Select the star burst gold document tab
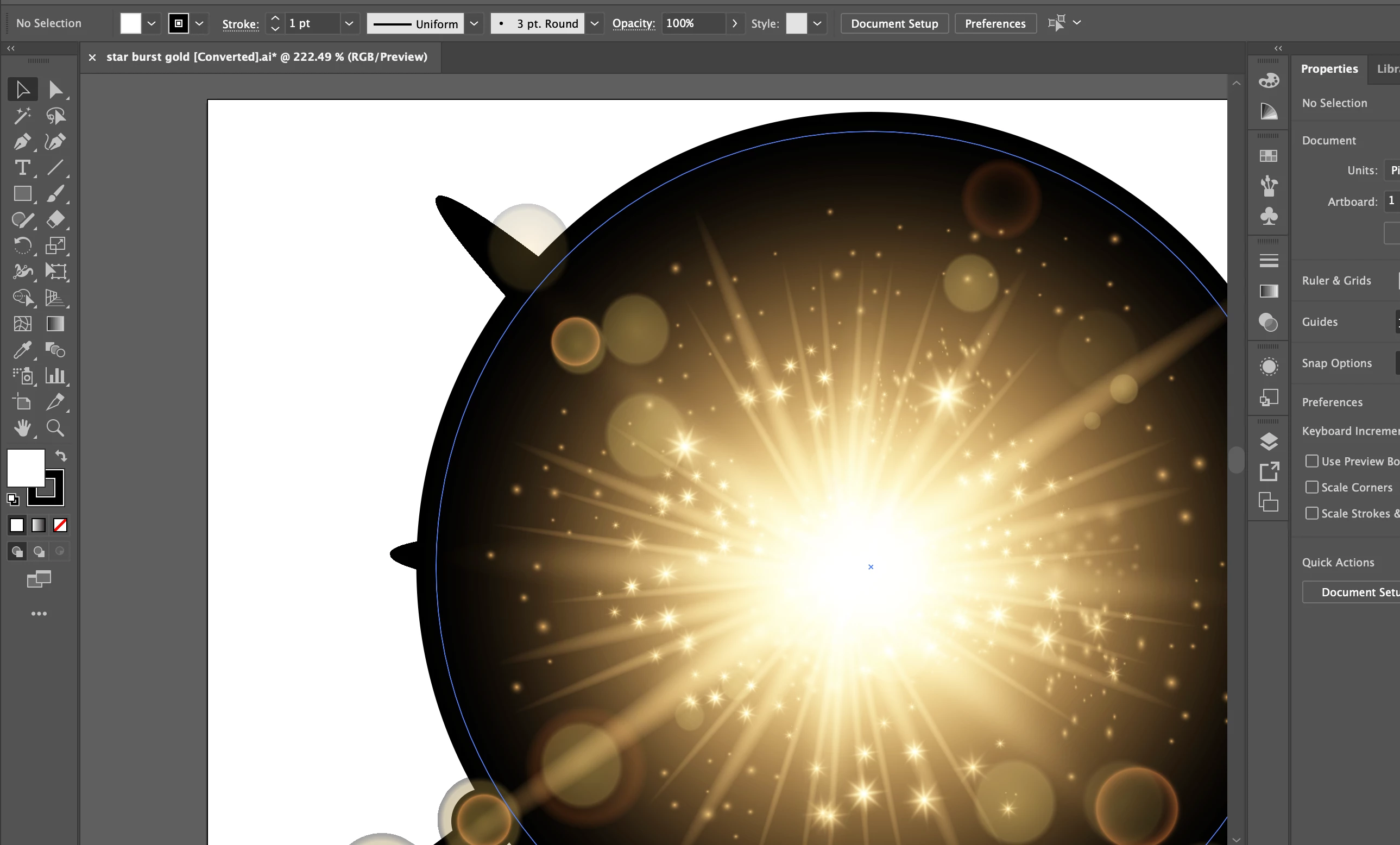Image resolution: width=1400 pixels, height=845 pixels. coord(267,57)
